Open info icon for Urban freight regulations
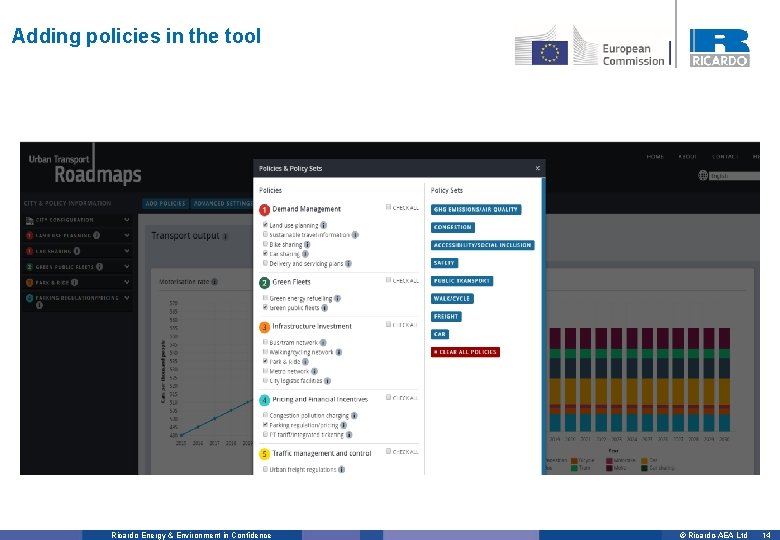 coord(342,469)
